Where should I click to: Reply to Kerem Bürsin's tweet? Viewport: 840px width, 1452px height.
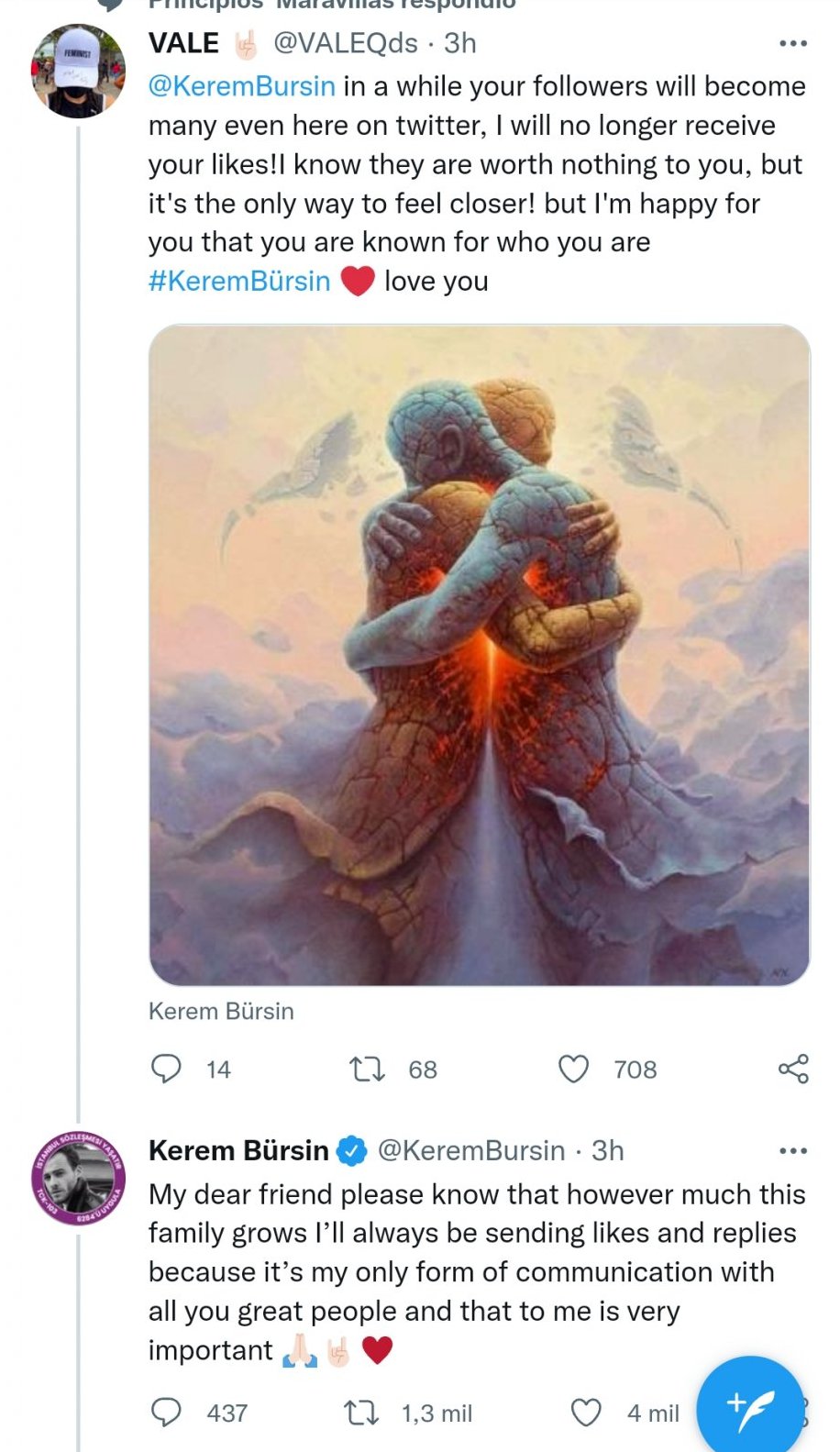pyautogui.click(x=166, y=1413)
